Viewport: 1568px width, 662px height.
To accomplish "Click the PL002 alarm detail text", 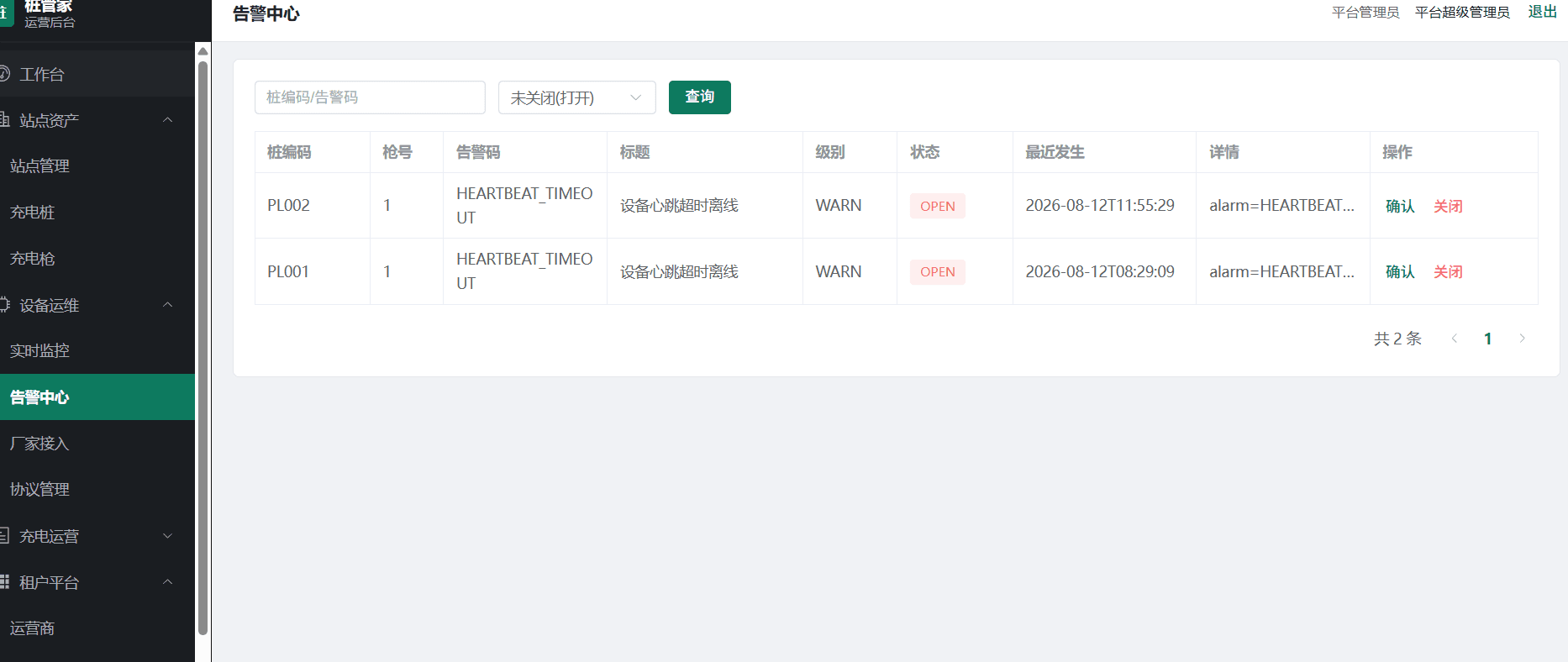I will (x=1281, y=206).
